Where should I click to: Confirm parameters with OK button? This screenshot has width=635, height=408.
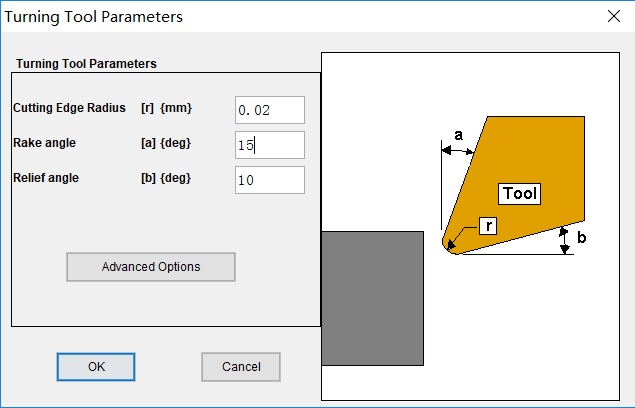click(96, 367)
